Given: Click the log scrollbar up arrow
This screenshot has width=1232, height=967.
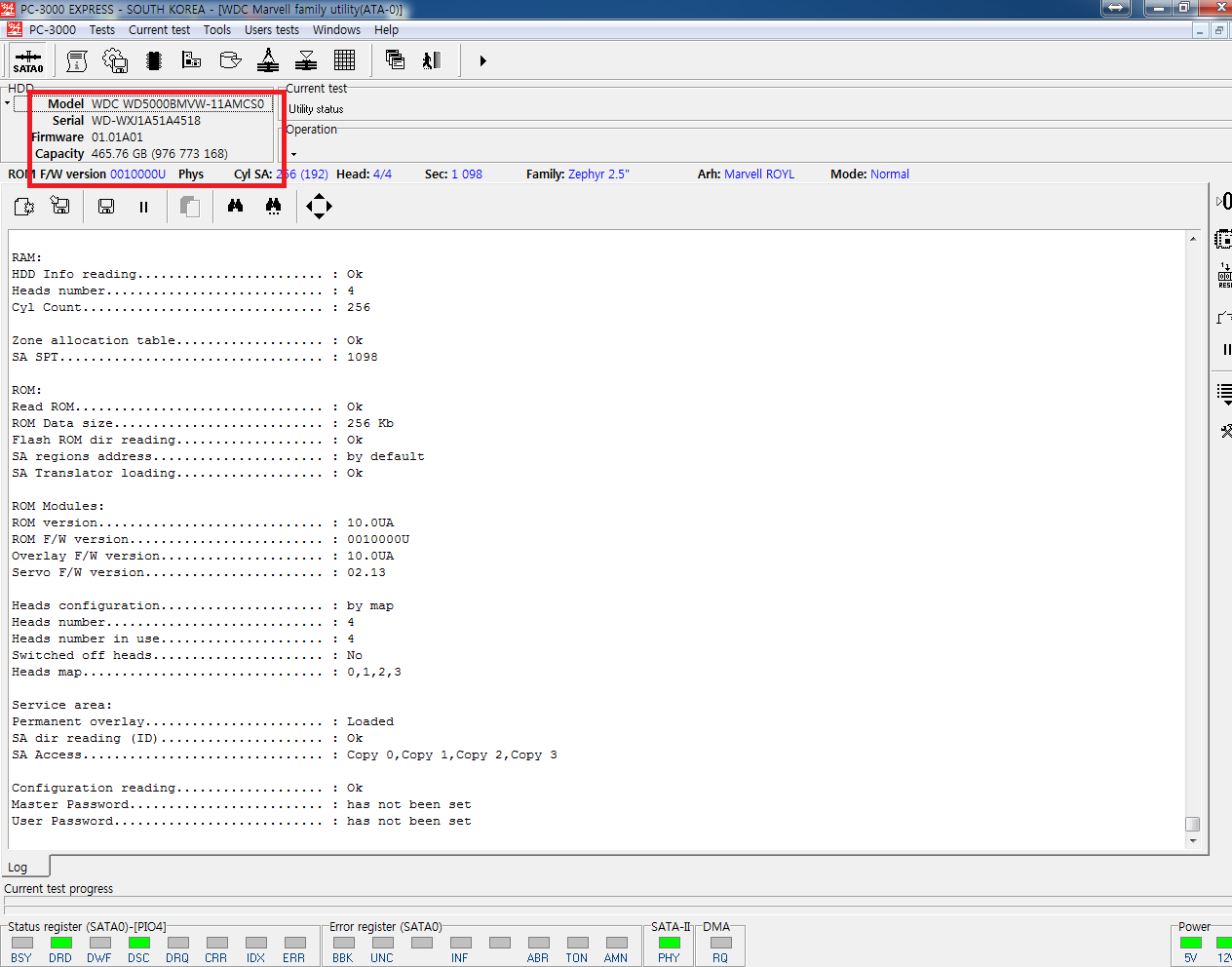Looking at the screenshot, I should point(1192,239).
